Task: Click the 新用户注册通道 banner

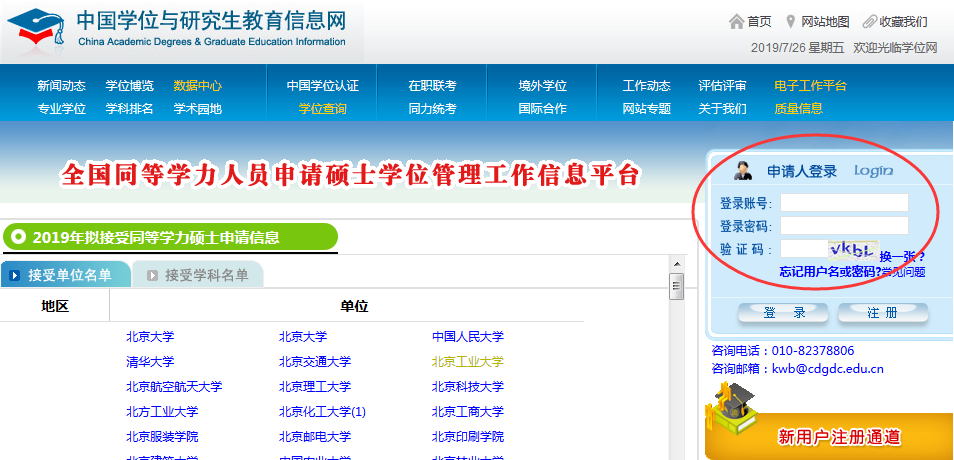Action: pyautogui.click(x=829, y=436)
